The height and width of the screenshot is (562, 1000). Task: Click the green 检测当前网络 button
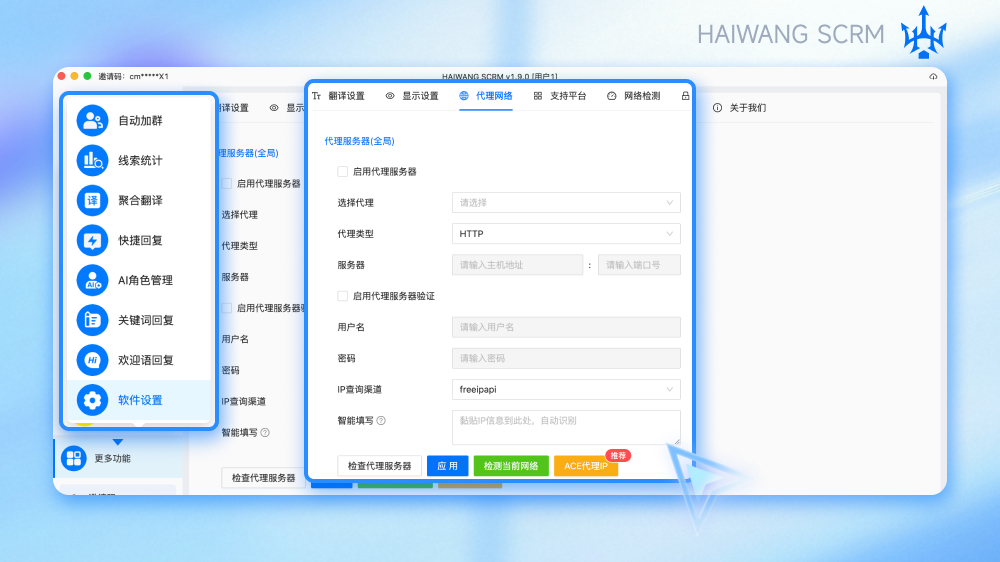coord(511,466)
